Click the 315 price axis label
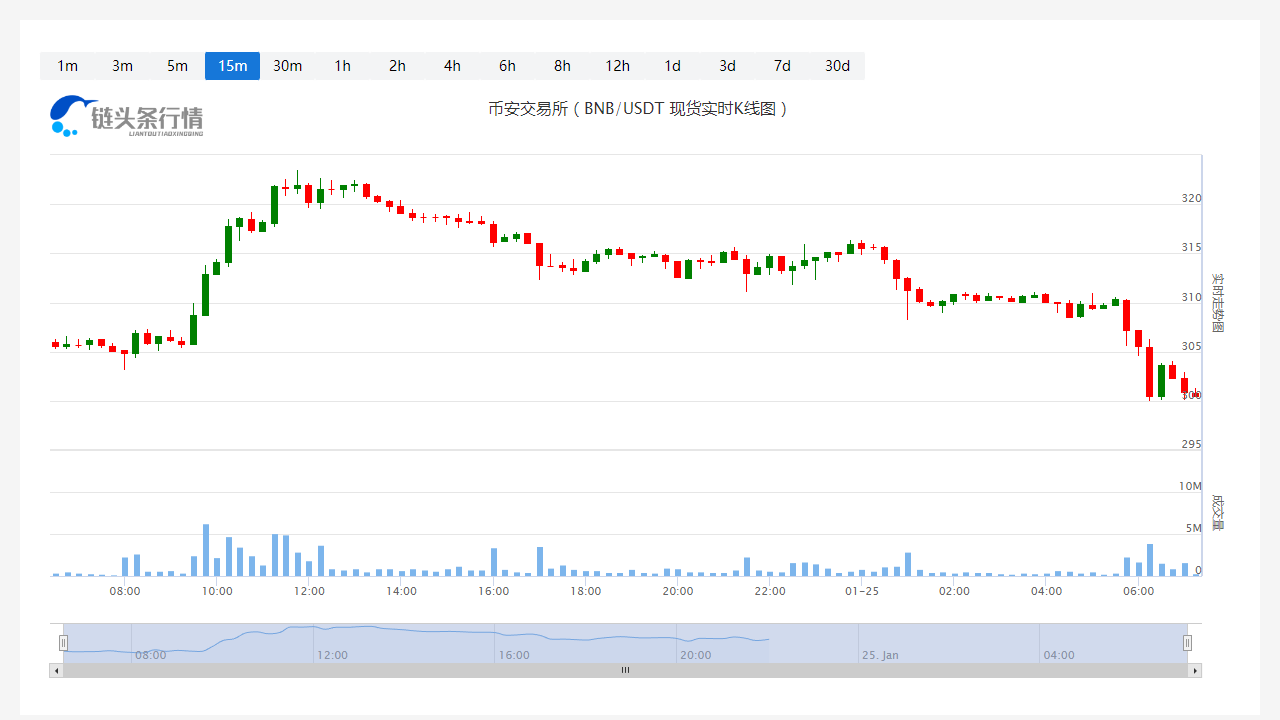 coord(1191,247)
